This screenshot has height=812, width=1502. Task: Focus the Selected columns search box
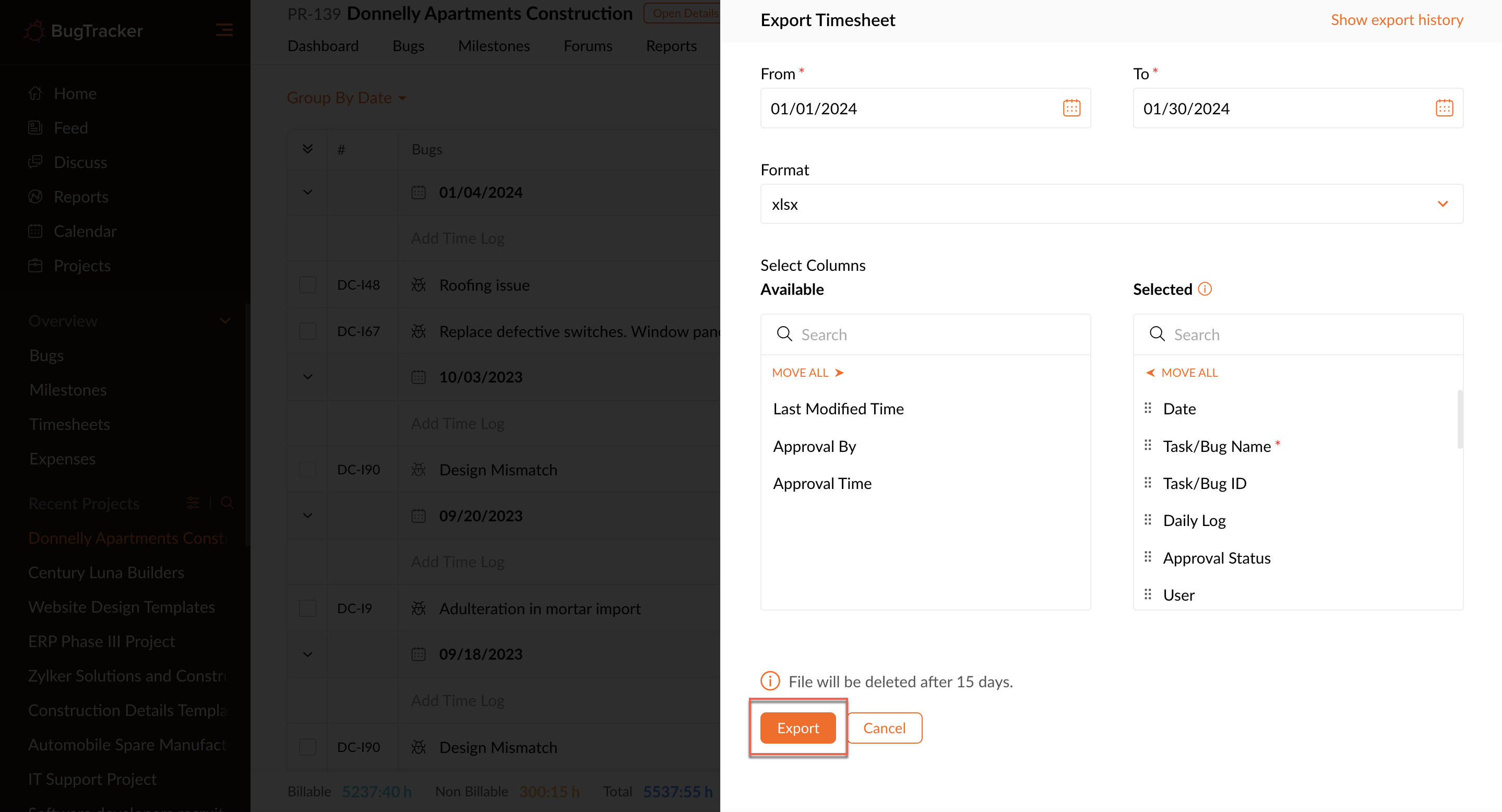click(1298, 334)
